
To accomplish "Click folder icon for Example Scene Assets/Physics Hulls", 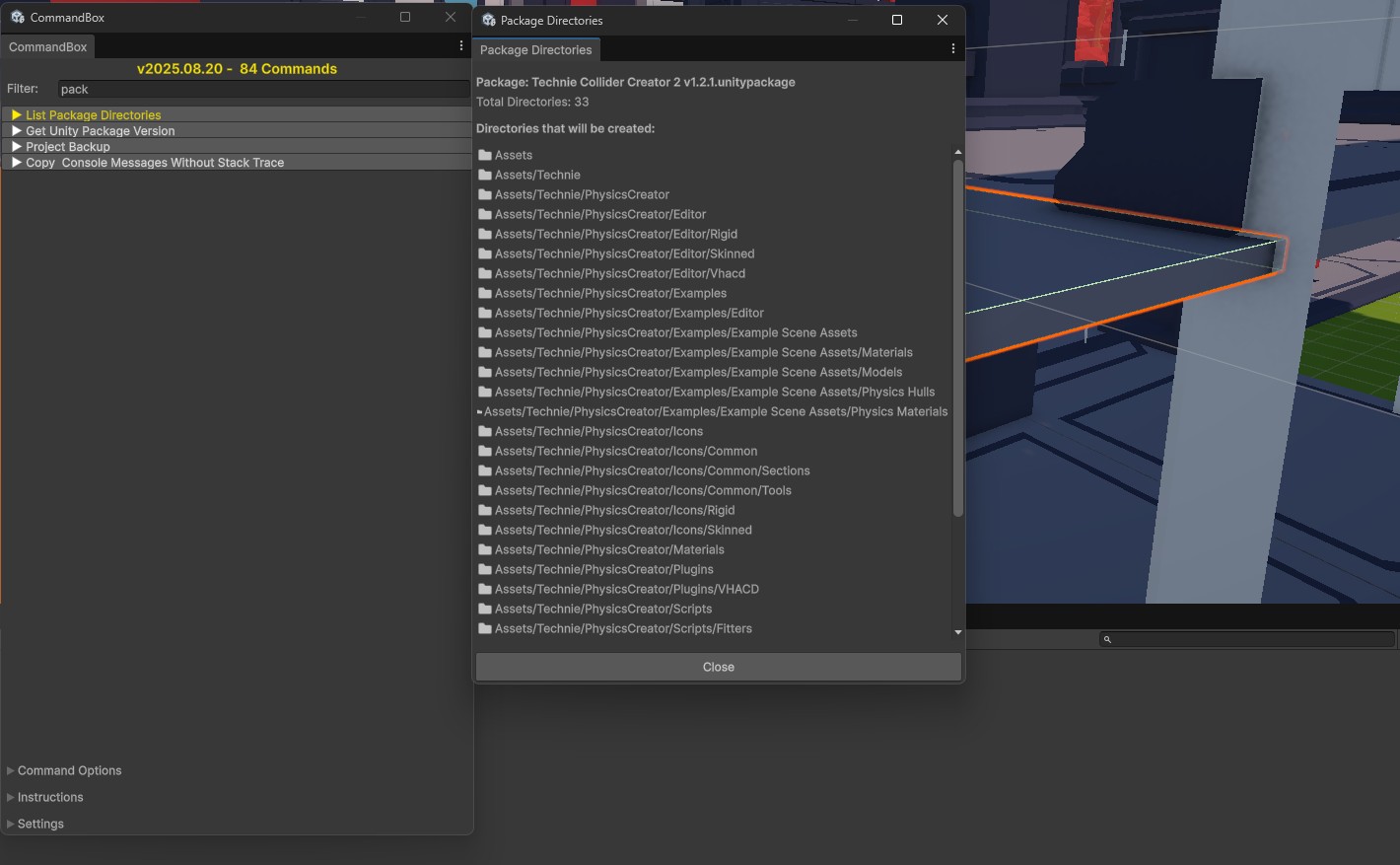I will pyautogui.click(x=485, y=392).
